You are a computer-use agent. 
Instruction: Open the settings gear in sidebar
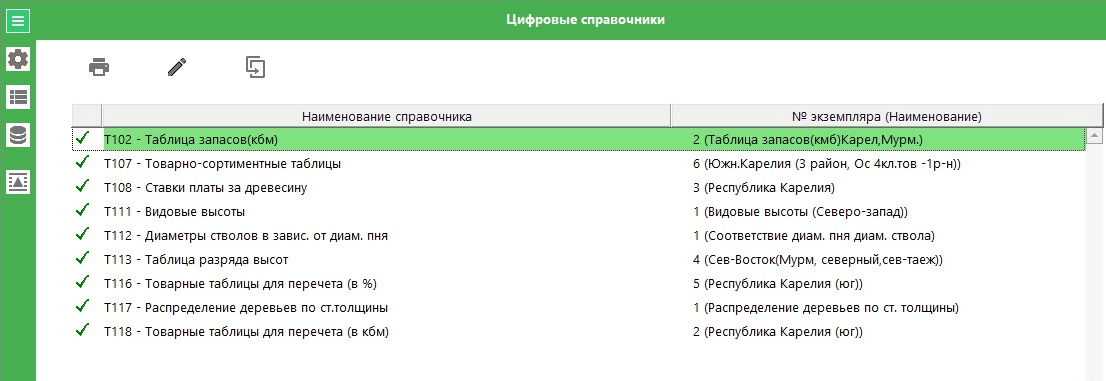coord(18,59)
